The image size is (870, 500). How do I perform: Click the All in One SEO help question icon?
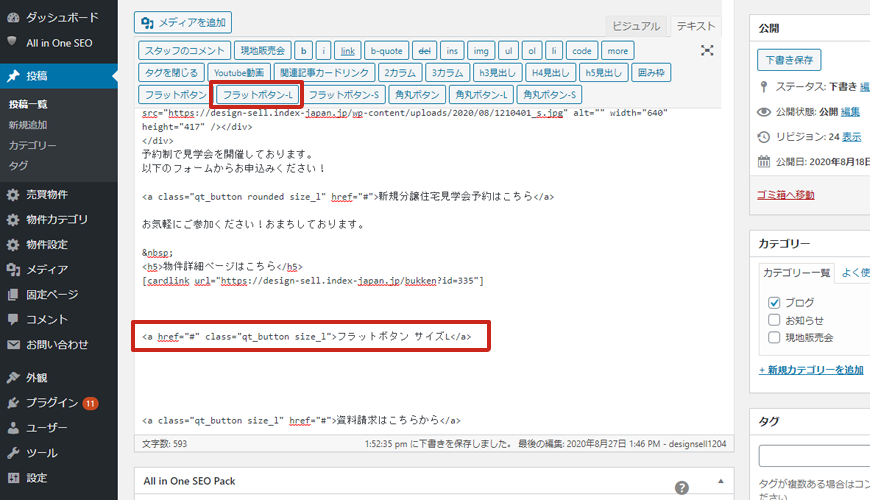tap(682, 488)
